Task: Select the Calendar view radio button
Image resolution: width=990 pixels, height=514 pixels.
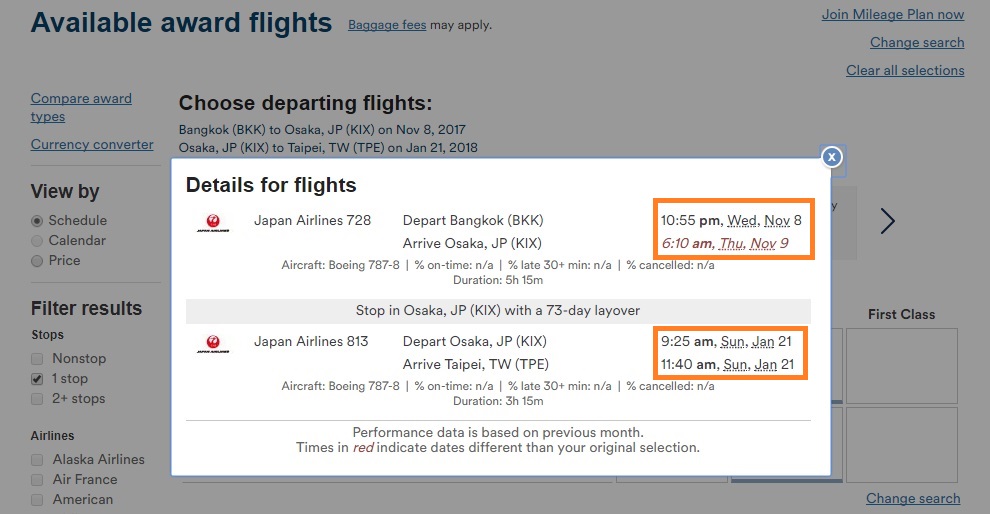Action: tap(37, 241)
